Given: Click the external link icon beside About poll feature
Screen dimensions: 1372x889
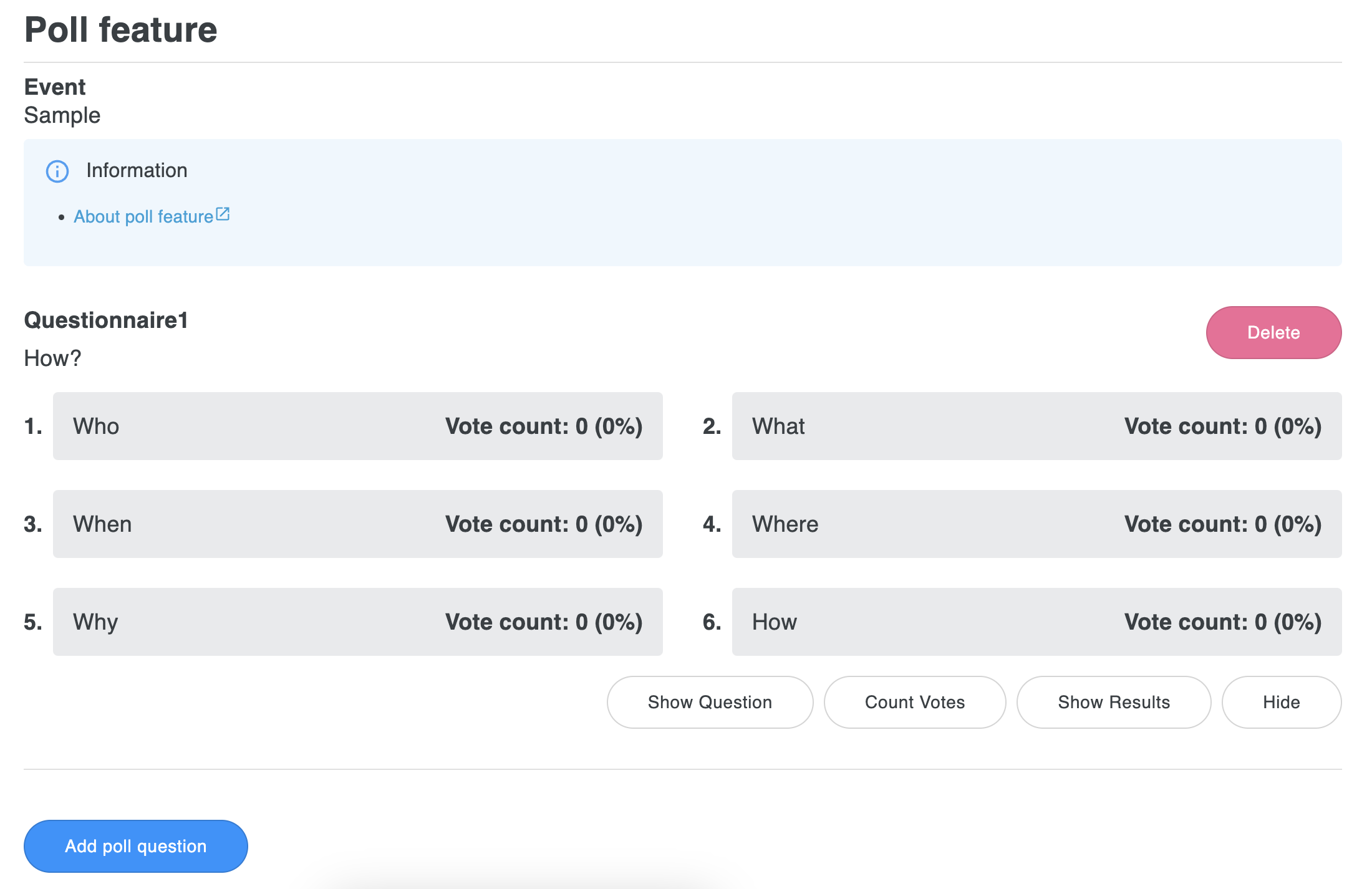Looking at the screenshot, I should (x=223, y=214).
